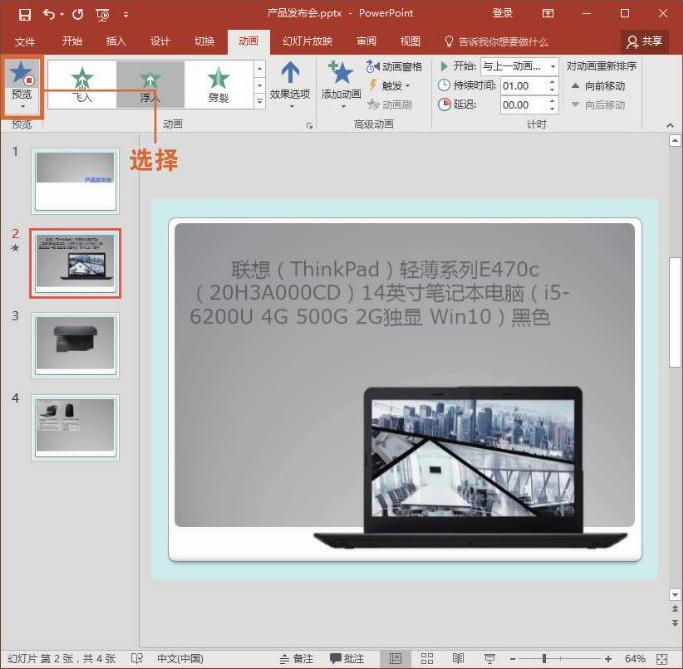Click the 告诉我你想要做什么 search box
Image resolution: width=683 pixels, height=669 pixels.
[497, 42]
